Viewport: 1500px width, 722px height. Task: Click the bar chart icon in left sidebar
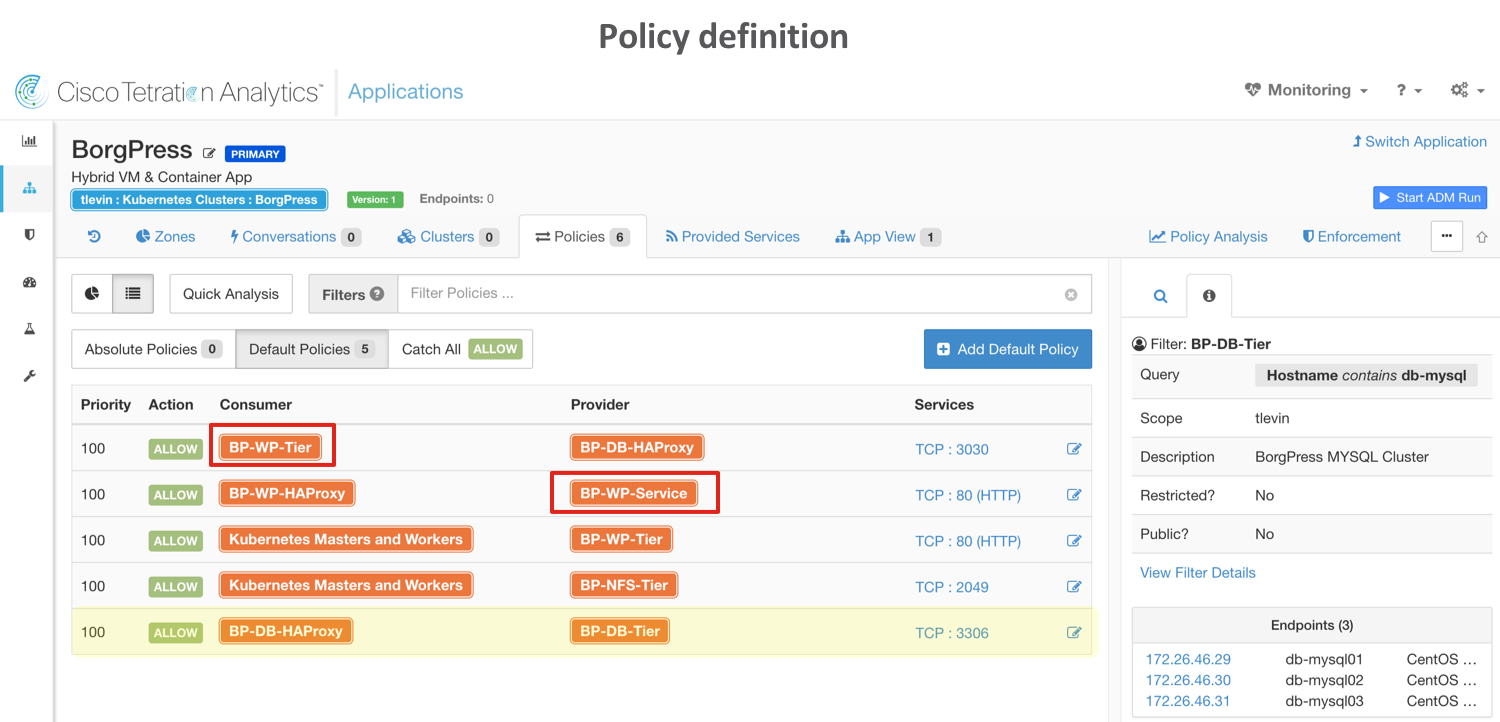[29, 141]
